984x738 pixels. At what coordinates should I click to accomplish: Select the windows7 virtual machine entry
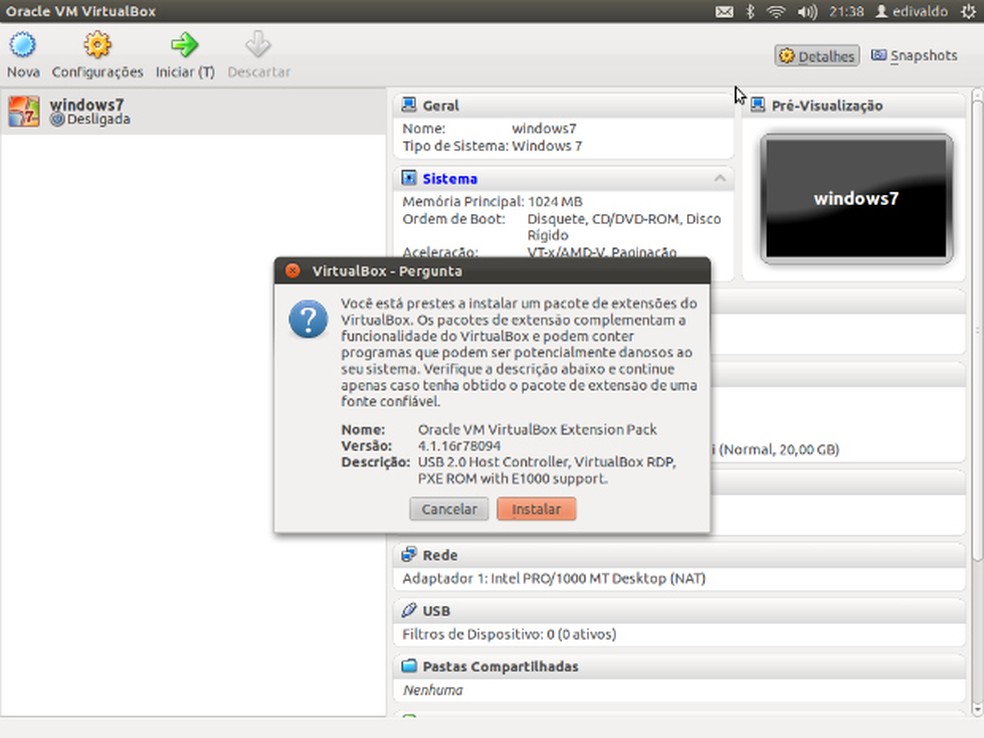pos(193,112)
